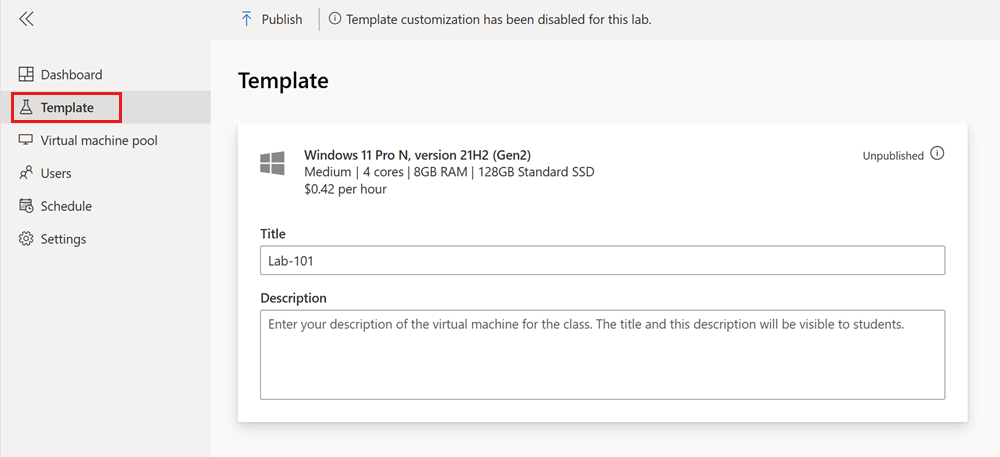
Task: Click the info icon next to Unpublished
Action: 937,154
